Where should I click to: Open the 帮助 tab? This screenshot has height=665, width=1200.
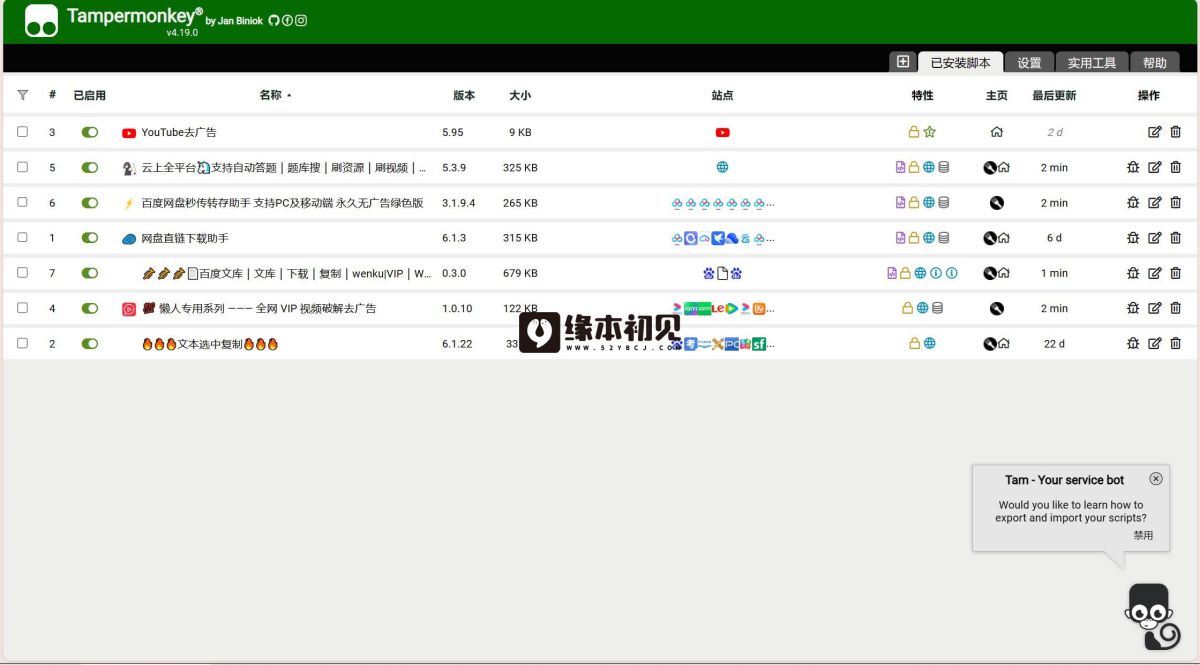coord(1154,62)
